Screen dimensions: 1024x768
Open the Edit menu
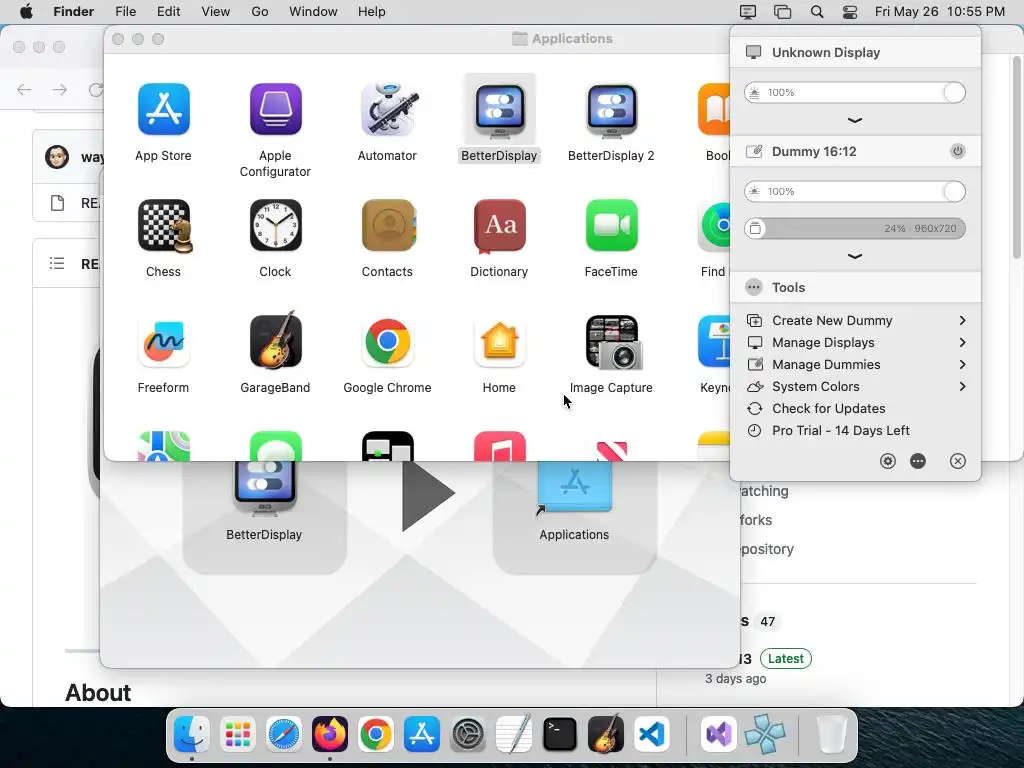coord(168,12)
